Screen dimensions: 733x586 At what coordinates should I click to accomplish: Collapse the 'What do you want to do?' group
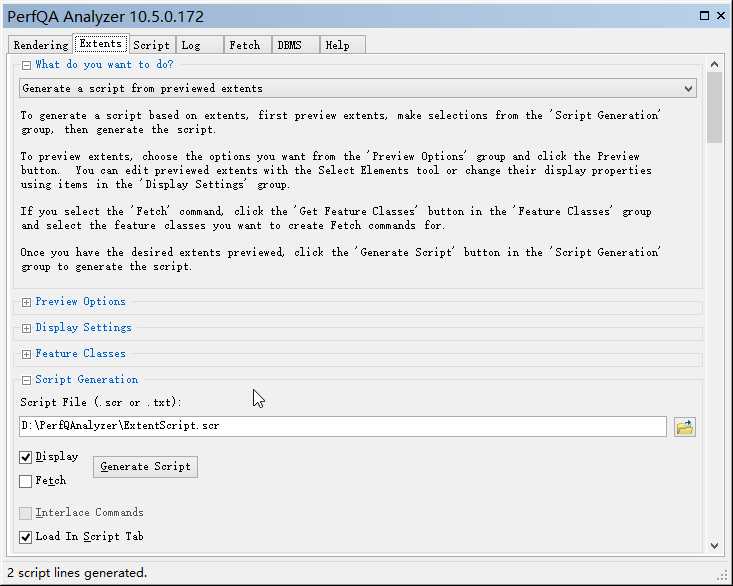click(26, 65)
